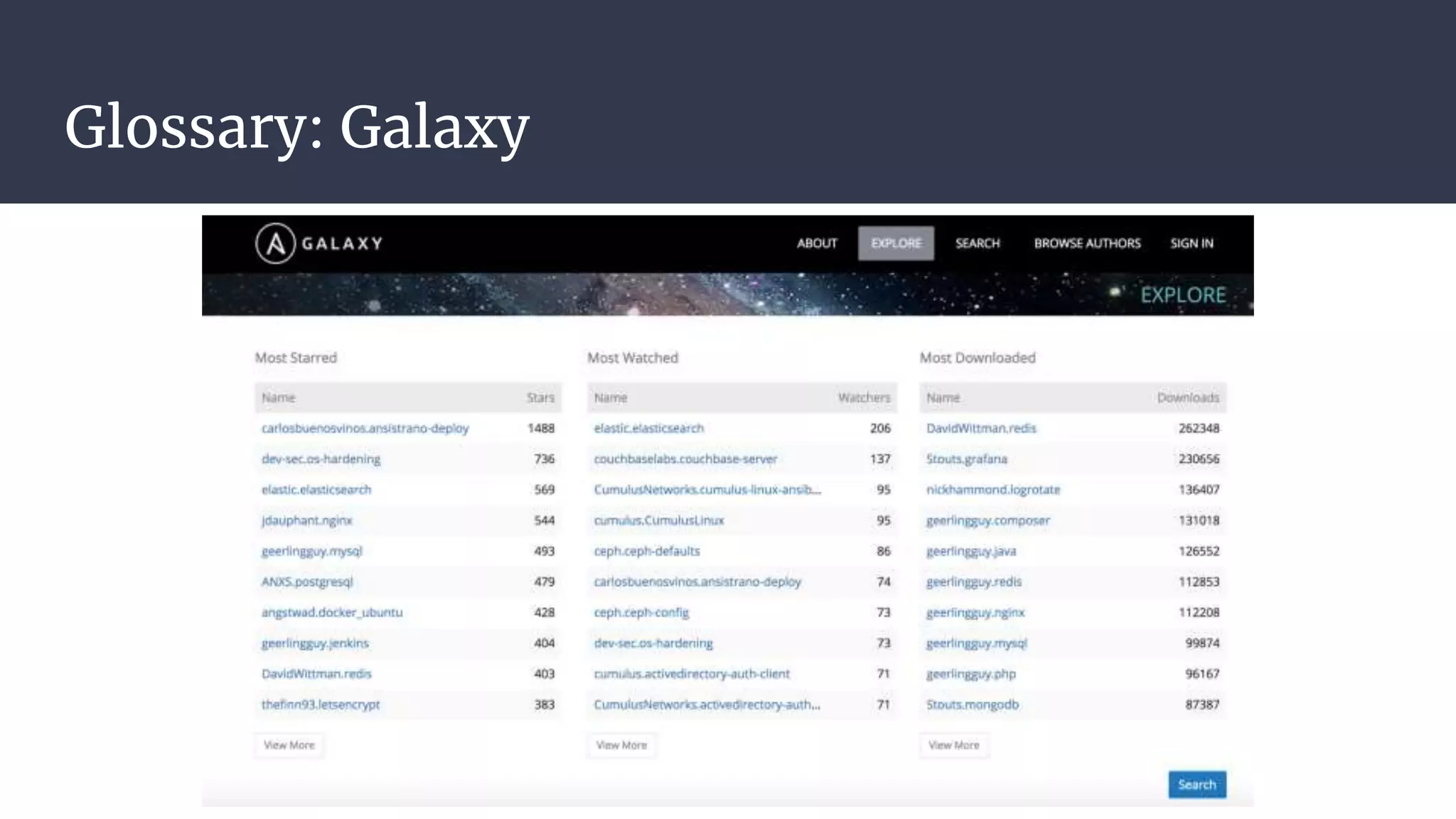Open DavidWittman.redis in Most Downloaded
Image resolution: width=1456 pixels, height=819 pixels.
[x=981, y=428]
